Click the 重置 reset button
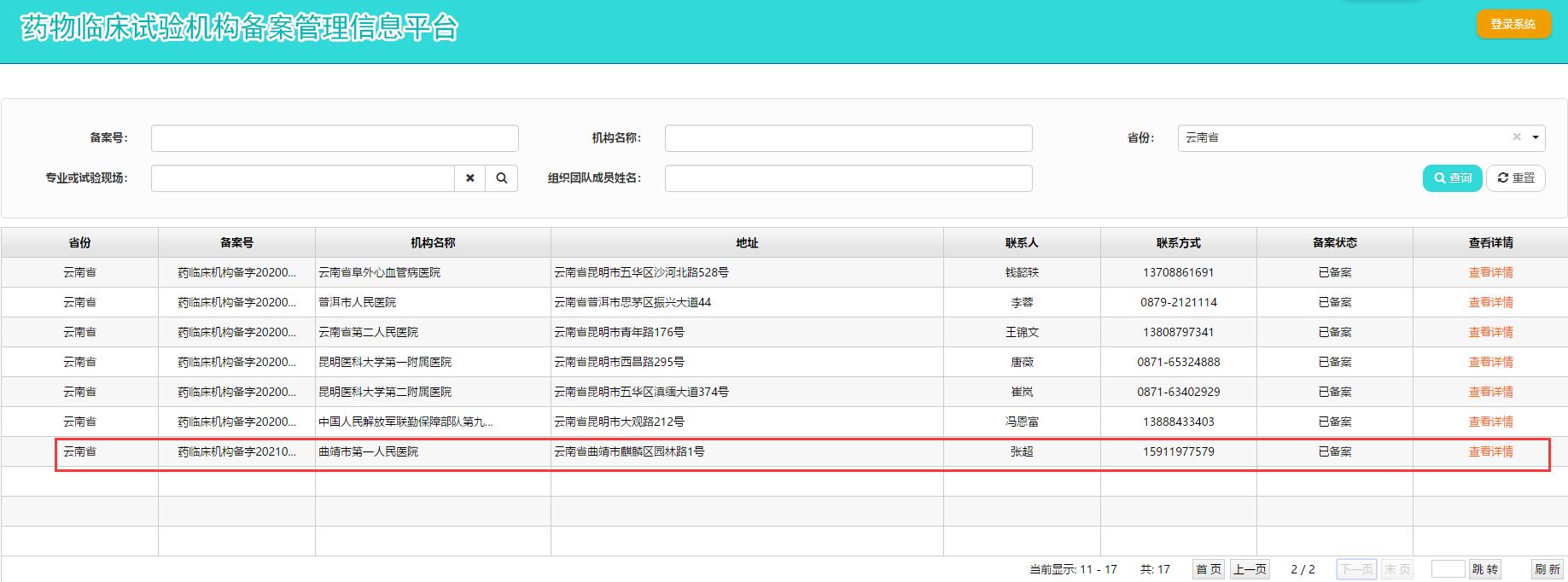Image resolution: width=1568 pixels, height=582 pixels. click(x=1516, y=178)
